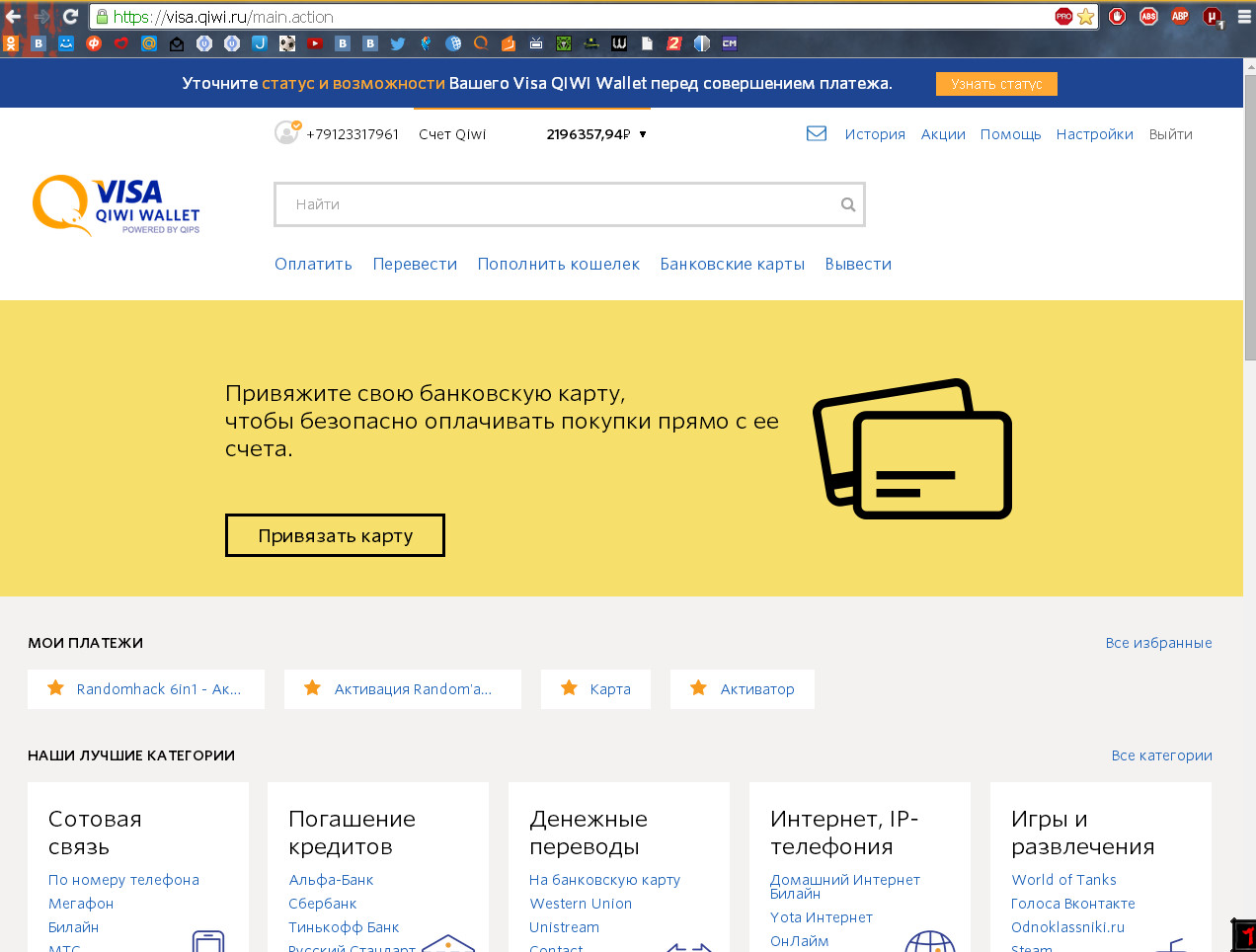
Task: Open the Unistream link
Action: 564,927
